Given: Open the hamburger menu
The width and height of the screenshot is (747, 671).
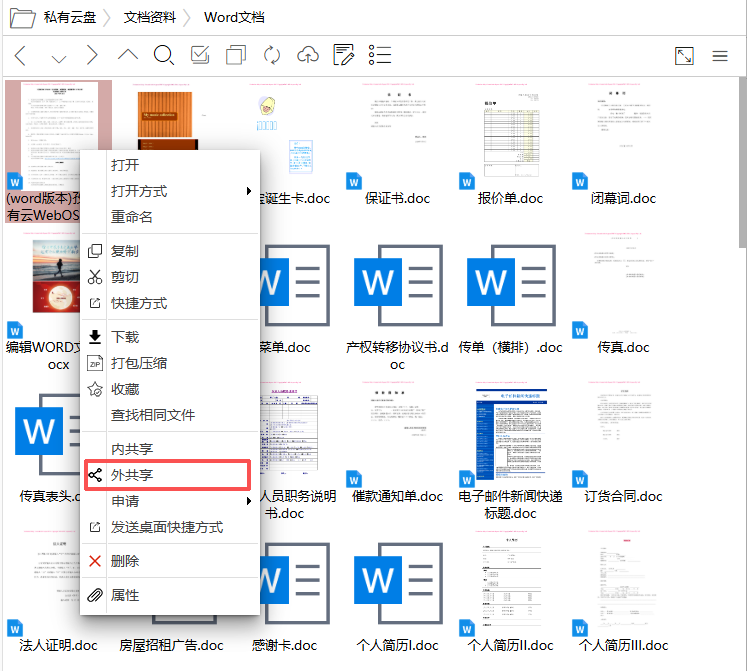Looking at the screenshot, I should tap(720, 56).
